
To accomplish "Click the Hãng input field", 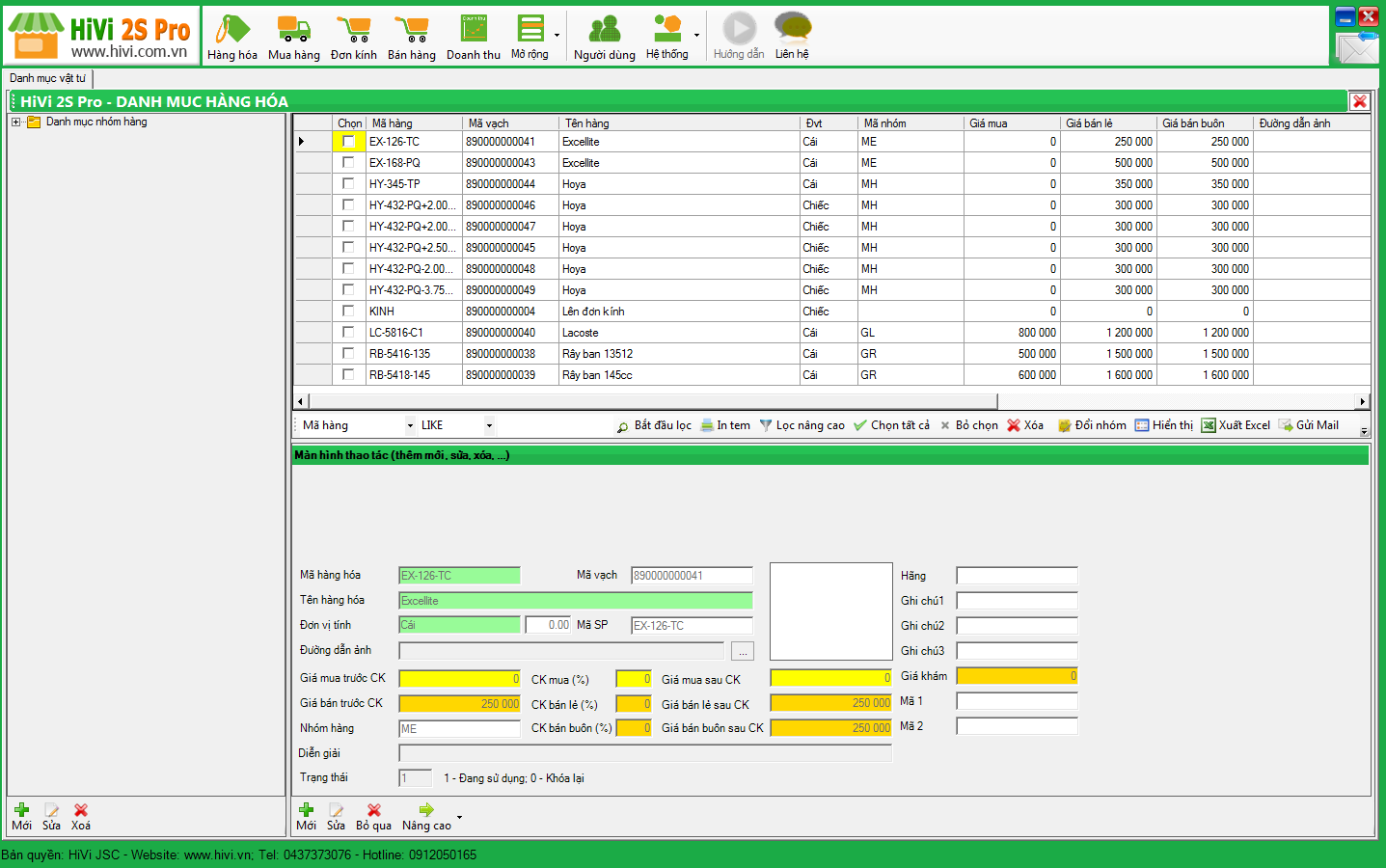I will pos(1017,576).
